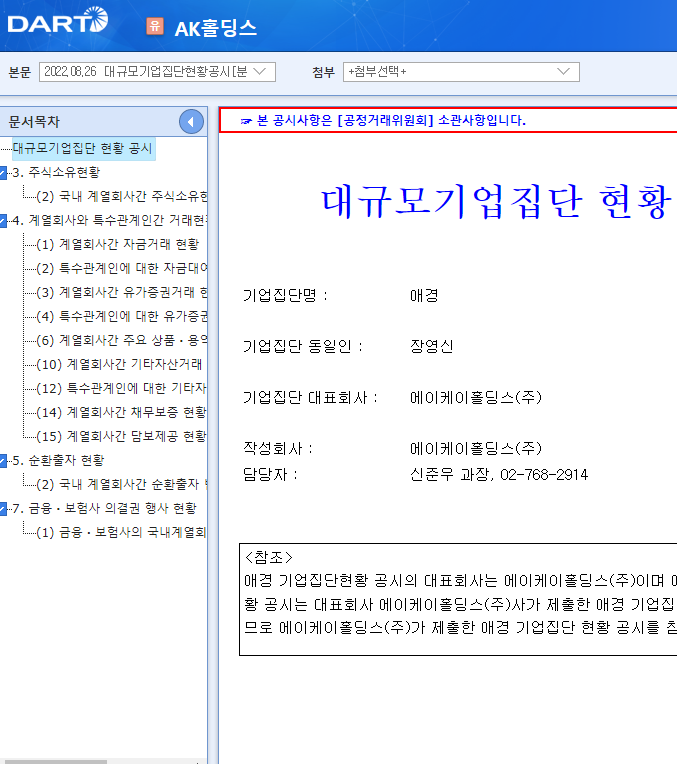Click the AK홀딩스 company title
This screenshot has height=764, width=677.
(x=215, y=28)
